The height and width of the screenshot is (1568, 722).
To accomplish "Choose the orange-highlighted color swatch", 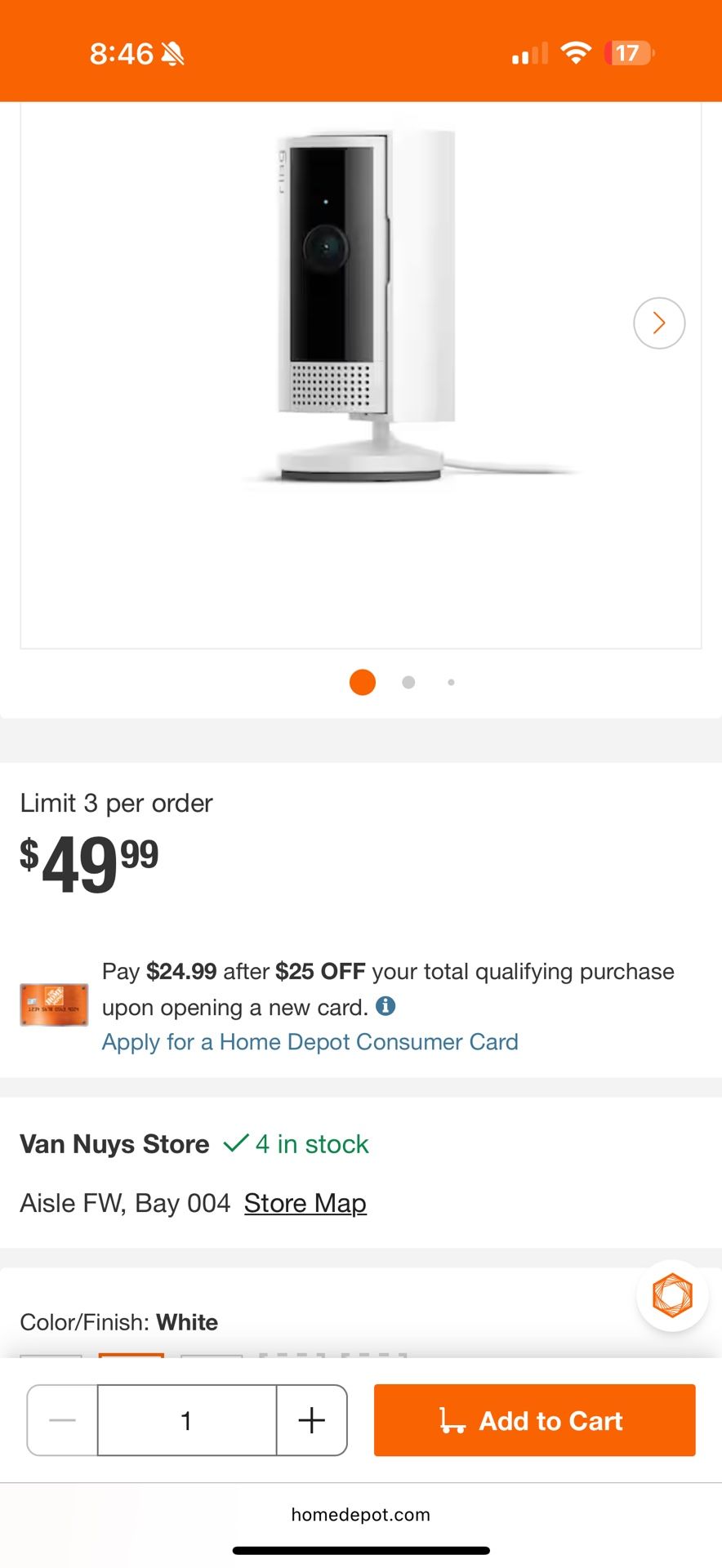I will click(x=131, y=1356).
